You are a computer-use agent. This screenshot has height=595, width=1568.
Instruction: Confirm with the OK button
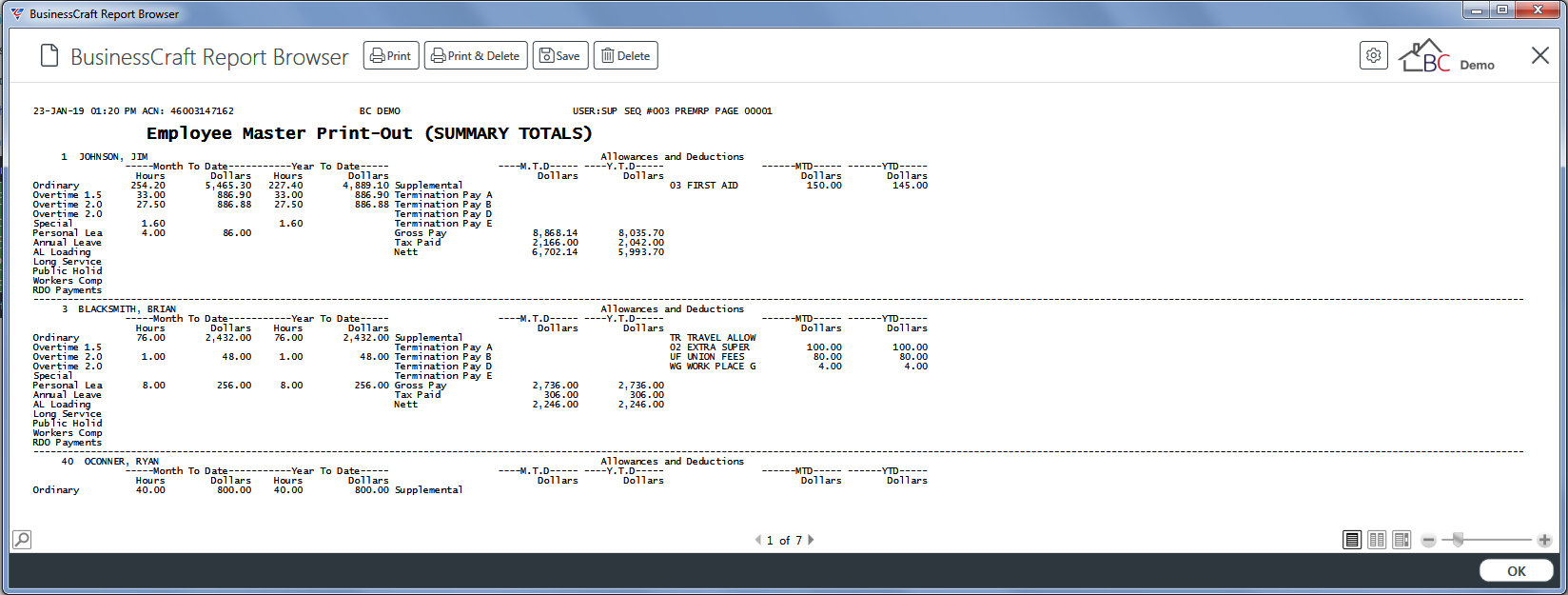pyautogui.click(x=1517, y=570)
